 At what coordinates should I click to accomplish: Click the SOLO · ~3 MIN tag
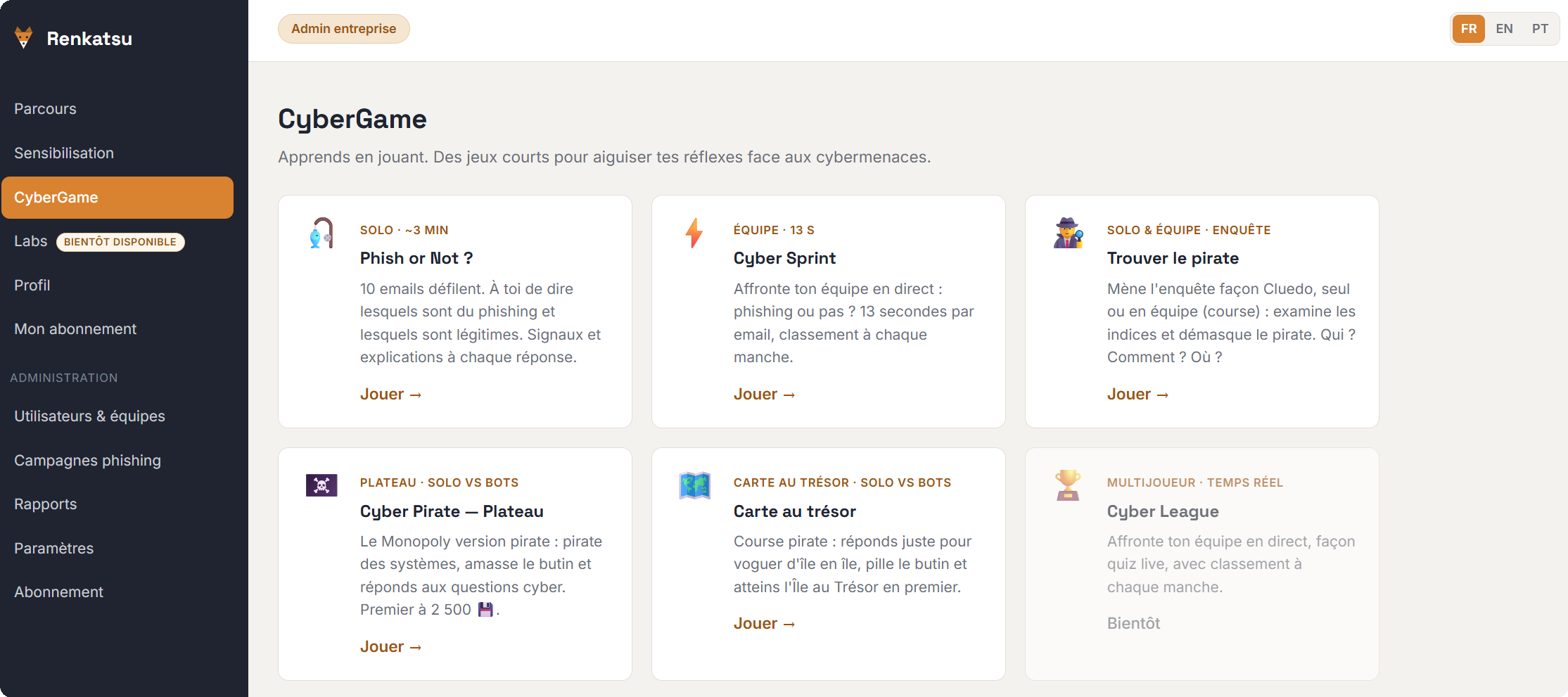tap(404, 230)
